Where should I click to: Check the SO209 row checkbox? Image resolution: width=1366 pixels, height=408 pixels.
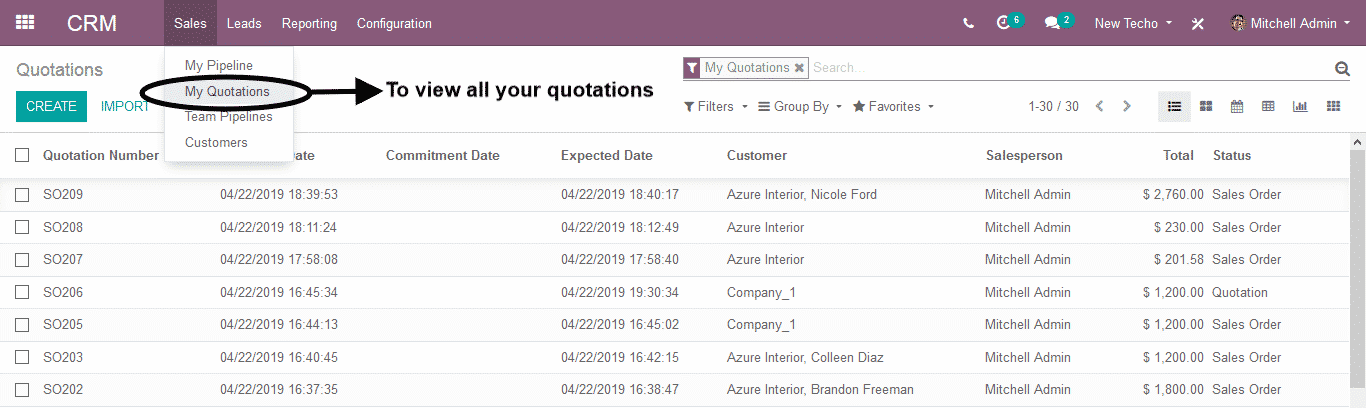(x=22, y=195)
